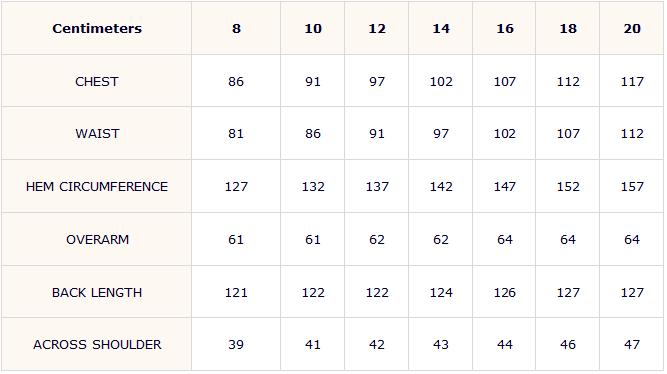This screenshot has width=667, height=374.
Task: Click hem circumference value 157
Action: [x=632, y=186]
